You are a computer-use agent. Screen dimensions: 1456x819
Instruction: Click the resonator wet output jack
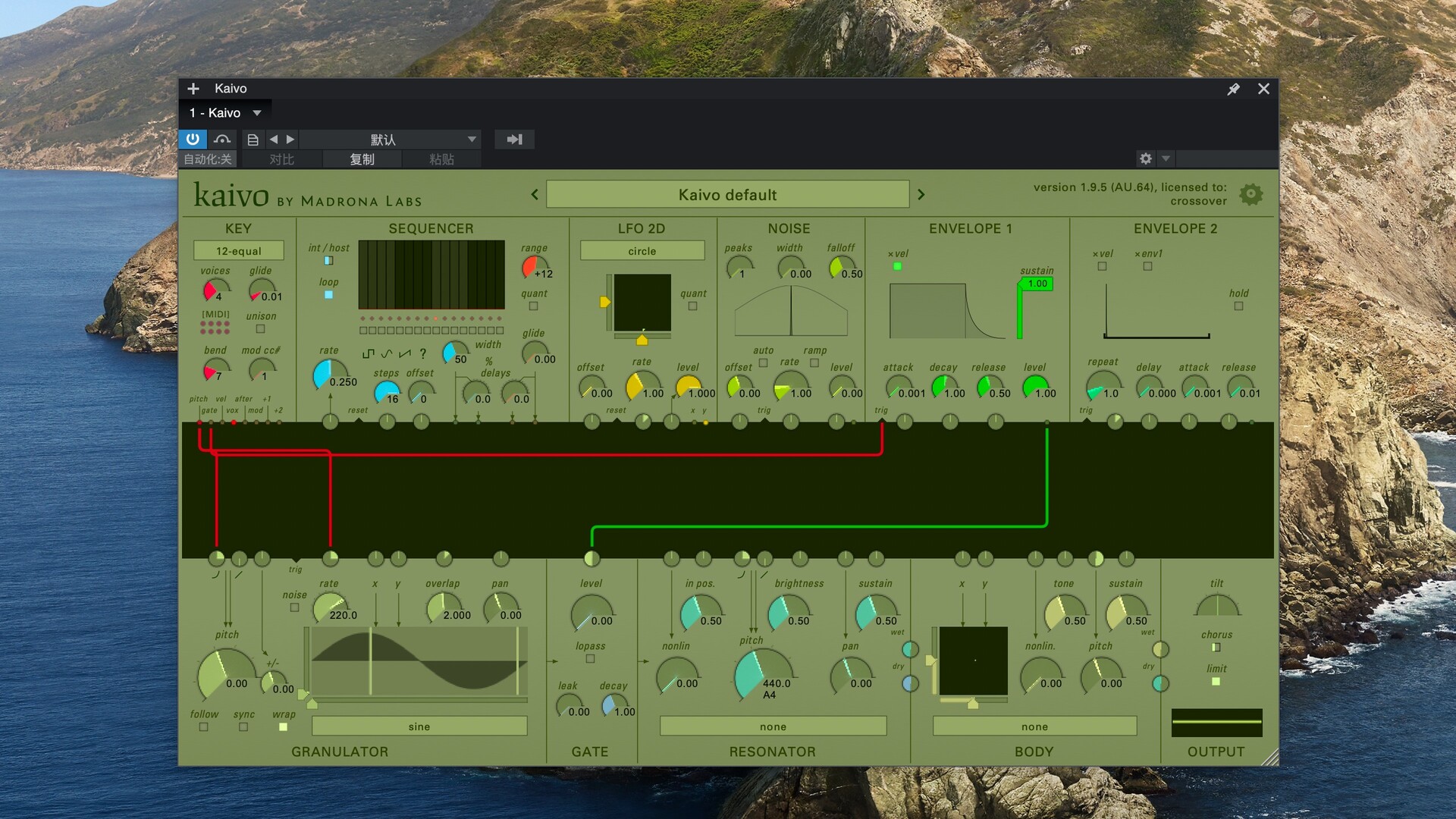click(910, 649)
